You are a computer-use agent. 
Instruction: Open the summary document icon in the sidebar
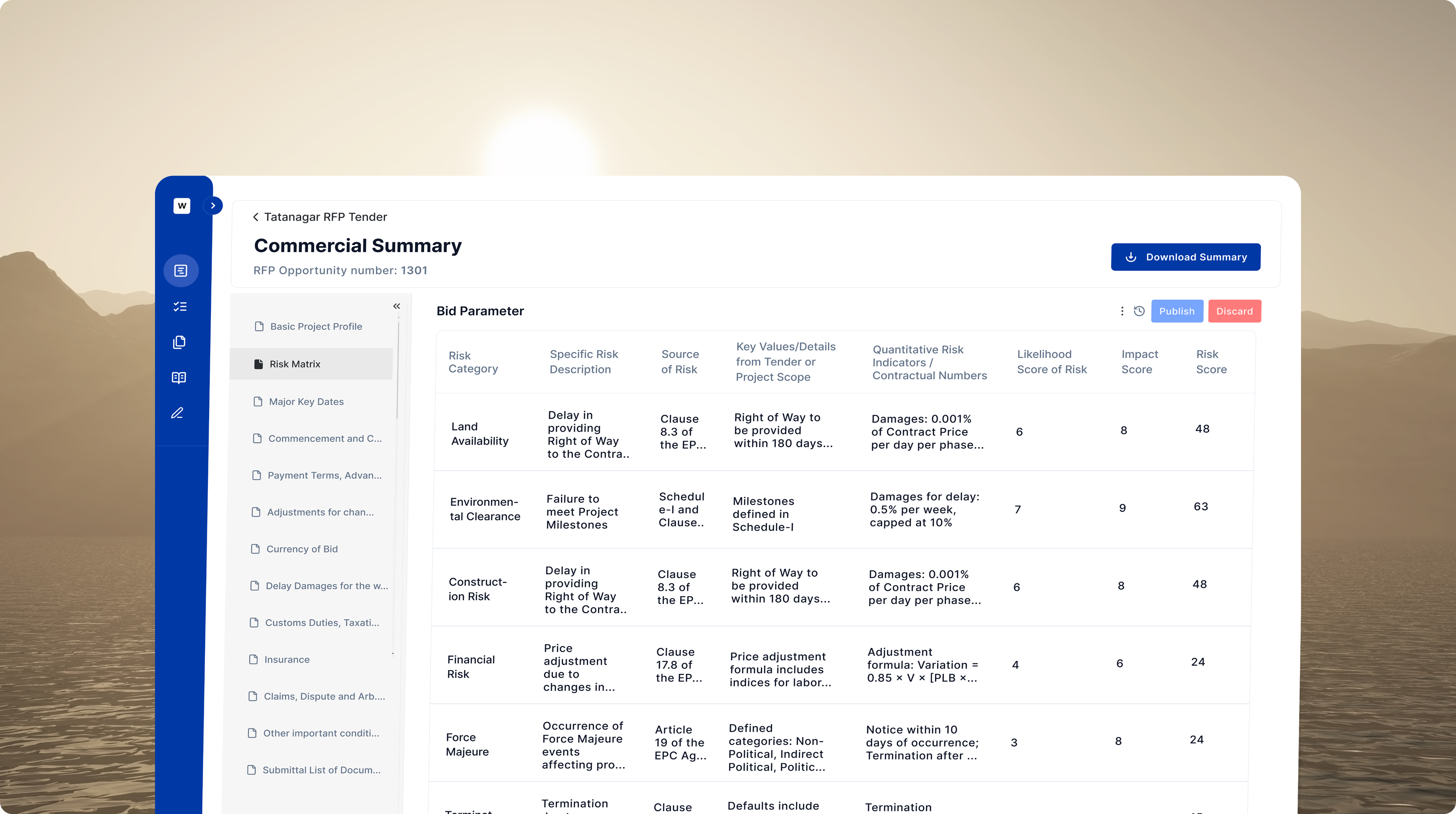click(181, 271)
